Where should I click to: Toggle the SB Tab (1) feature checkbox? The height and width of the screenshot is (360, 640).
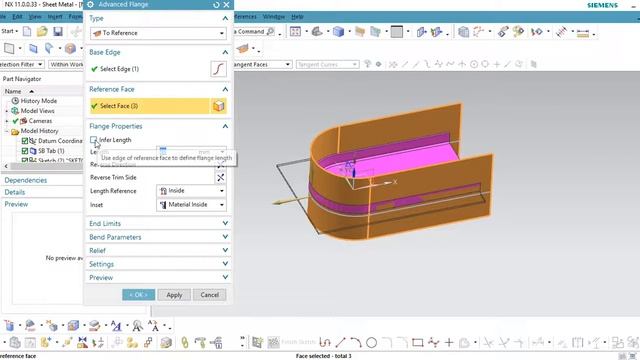pos(24,151)
